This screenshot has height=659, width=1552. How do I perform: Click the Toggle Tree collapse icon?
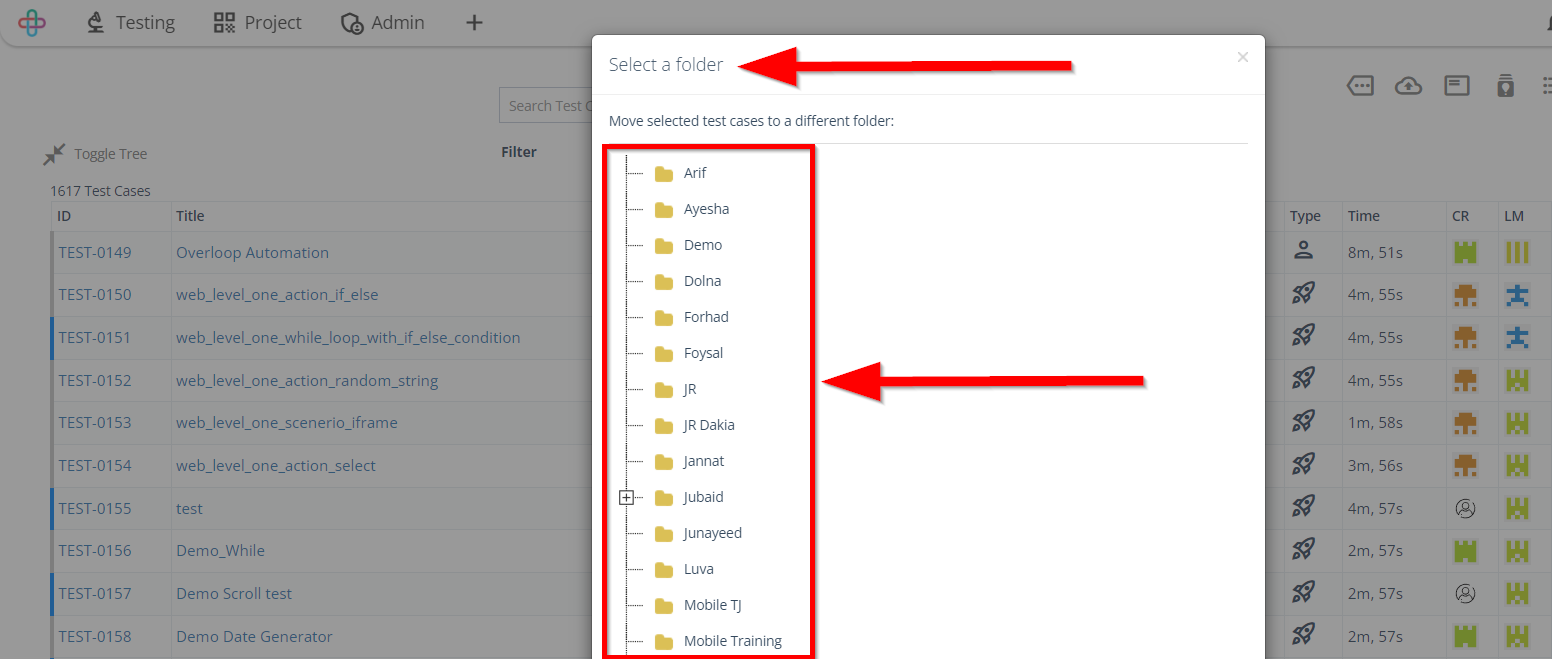pyautogui.click(x=54, y=154)
